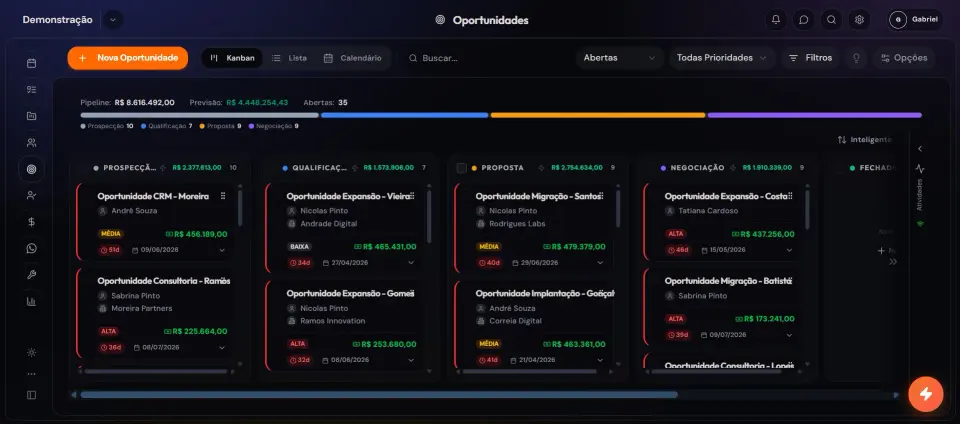Click the double-arrow icon in Fechado column

[893, 262]
